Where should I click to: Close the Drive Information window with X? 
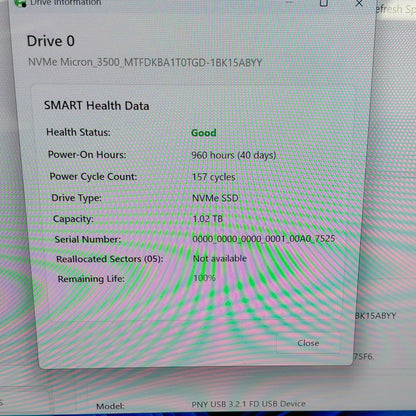(359, 4)
